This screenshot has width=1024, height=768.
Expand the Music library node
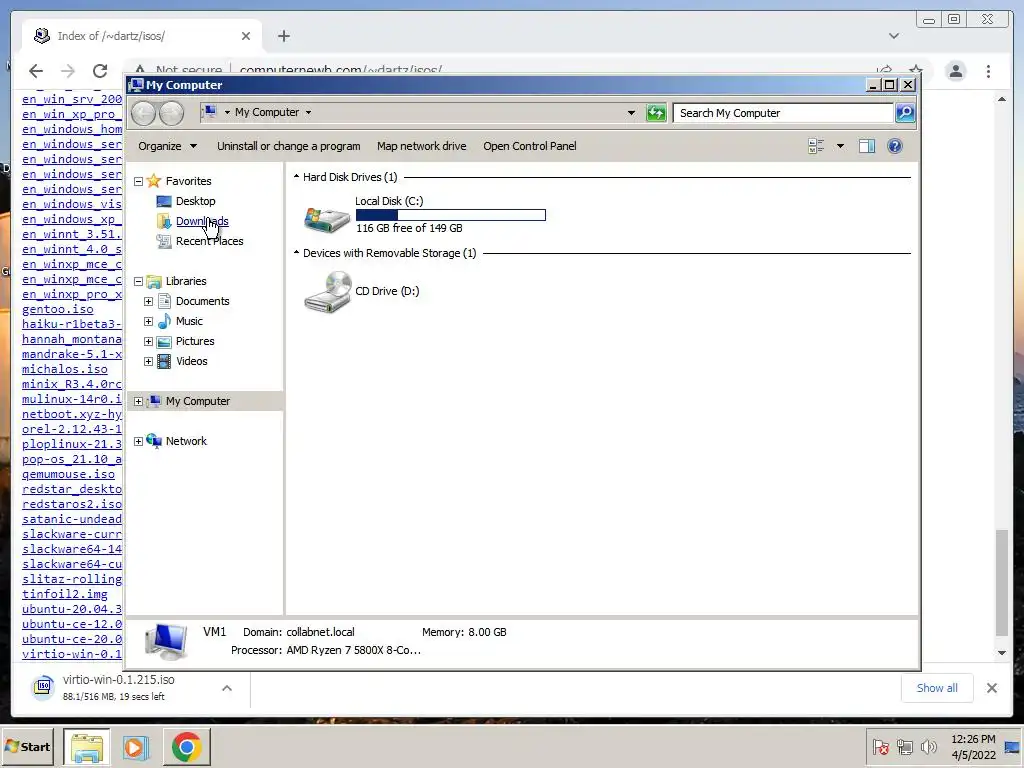148,321
